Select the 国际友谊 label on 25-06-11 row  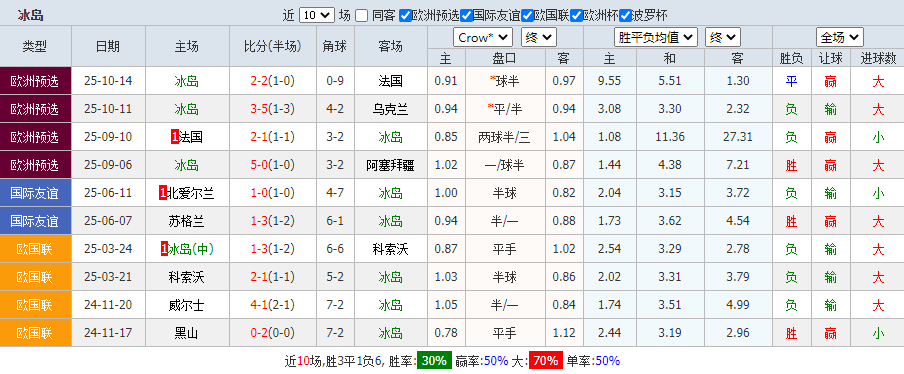pyautogui.click(x=35, y=193)
